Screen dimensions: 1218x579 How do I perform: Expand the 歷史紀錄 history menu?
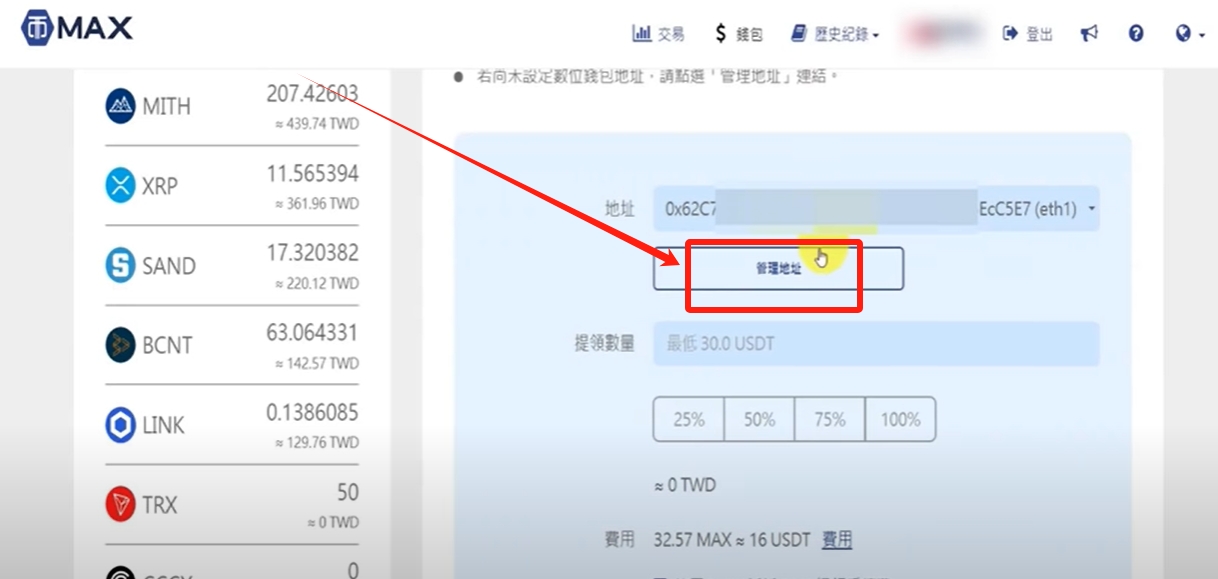[x=834, y=34]
